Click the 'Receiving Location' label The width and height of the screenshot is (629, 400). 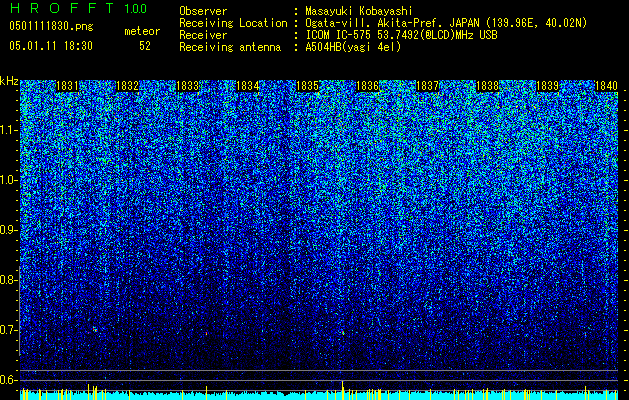coord(233,23)
